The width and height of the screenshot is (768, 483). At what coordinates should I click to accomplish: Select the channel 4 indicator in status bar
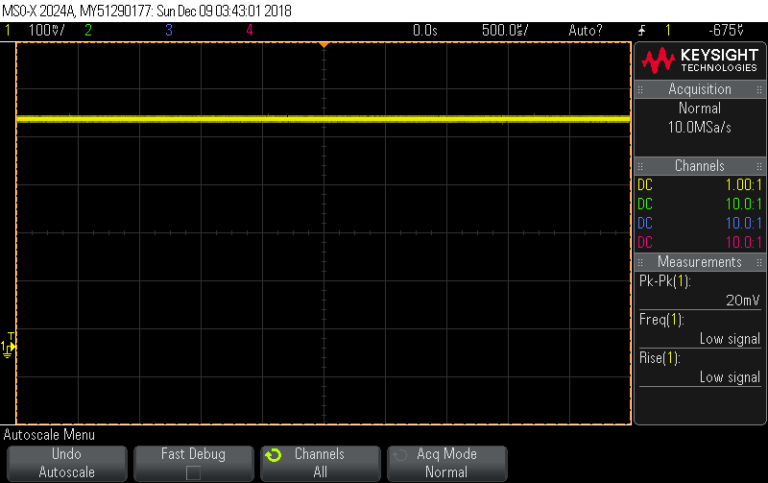[x=249, y=30]
